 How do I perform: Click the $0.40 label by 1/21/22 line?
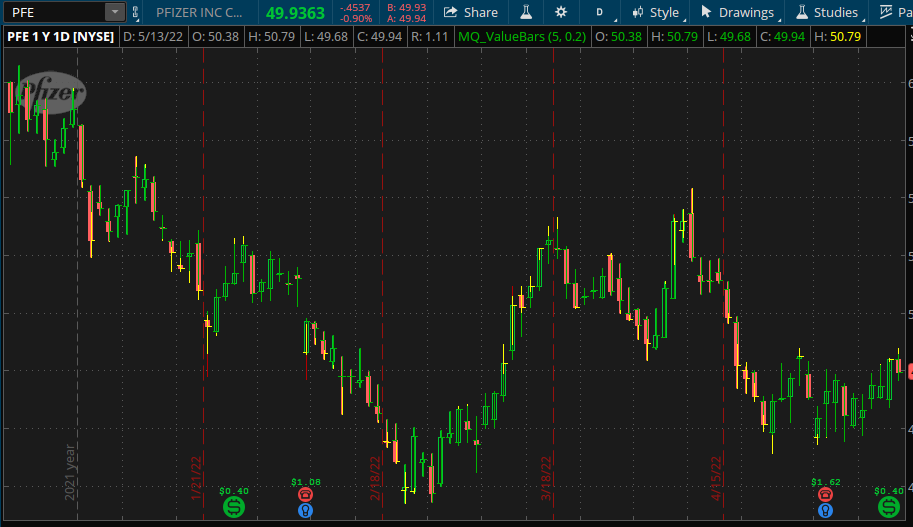234,491
